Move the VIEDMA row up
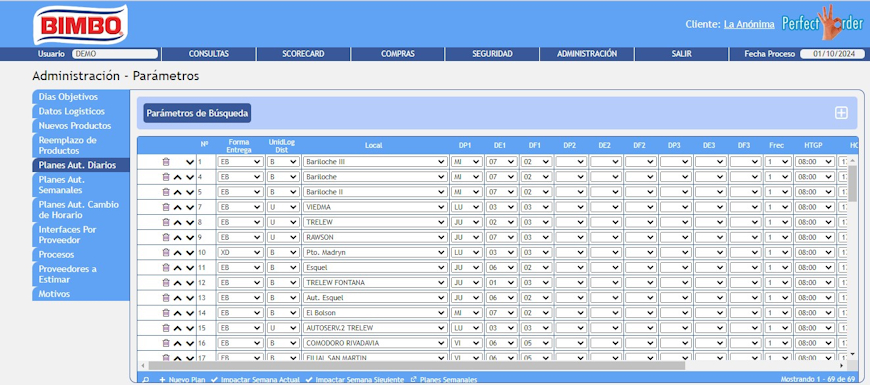Image resolution: width=870 pixels, height=385 pixels. tap(178, 207)
